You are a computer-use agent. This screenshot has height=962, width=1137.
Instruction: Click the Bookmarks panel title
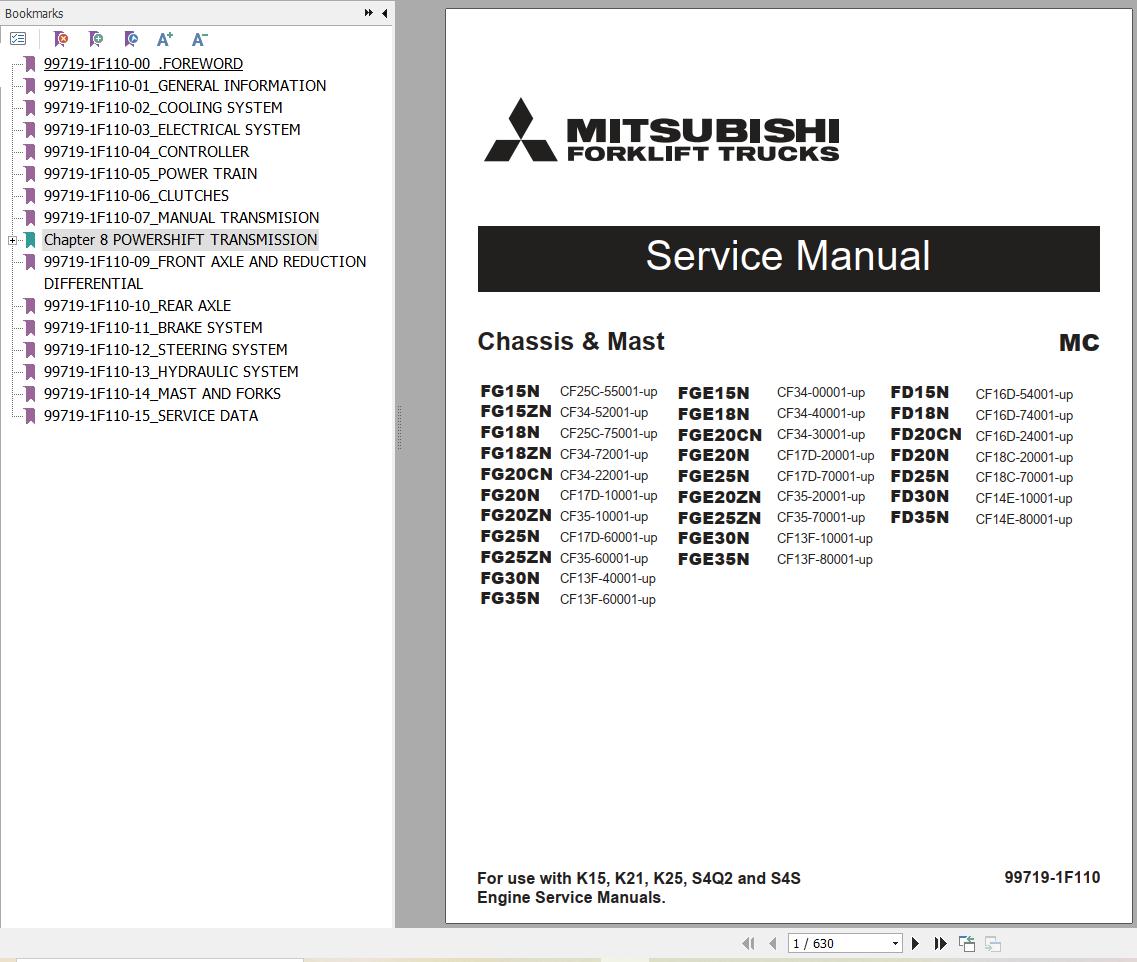click(34, 13)
